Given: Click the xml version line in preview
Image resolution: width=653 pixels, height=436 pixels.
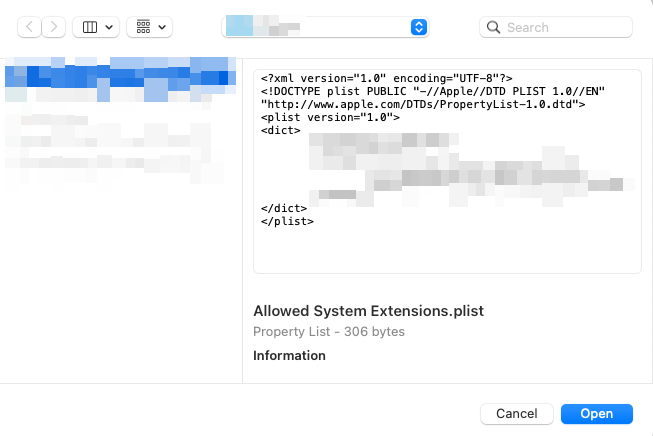Looking at the screenshot, I should pyautogui.click(x=387, y=78).
